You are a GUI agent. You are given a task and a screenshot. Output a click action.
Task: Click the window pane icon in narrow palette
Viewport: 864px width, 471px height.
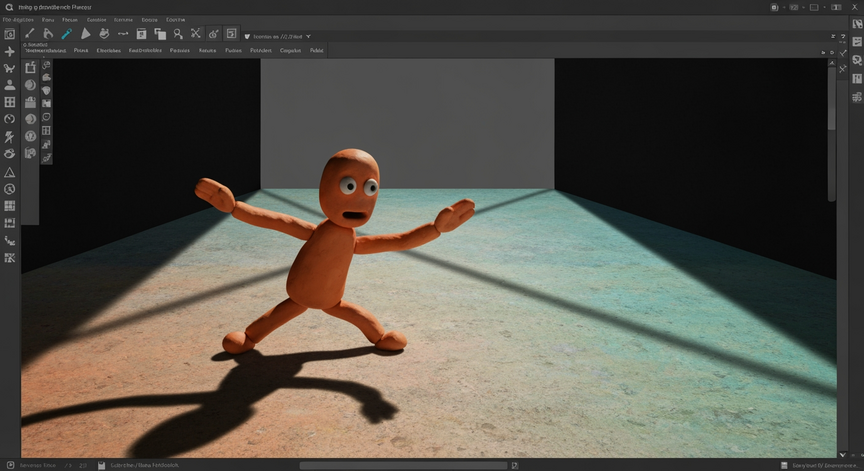(47, 131)
